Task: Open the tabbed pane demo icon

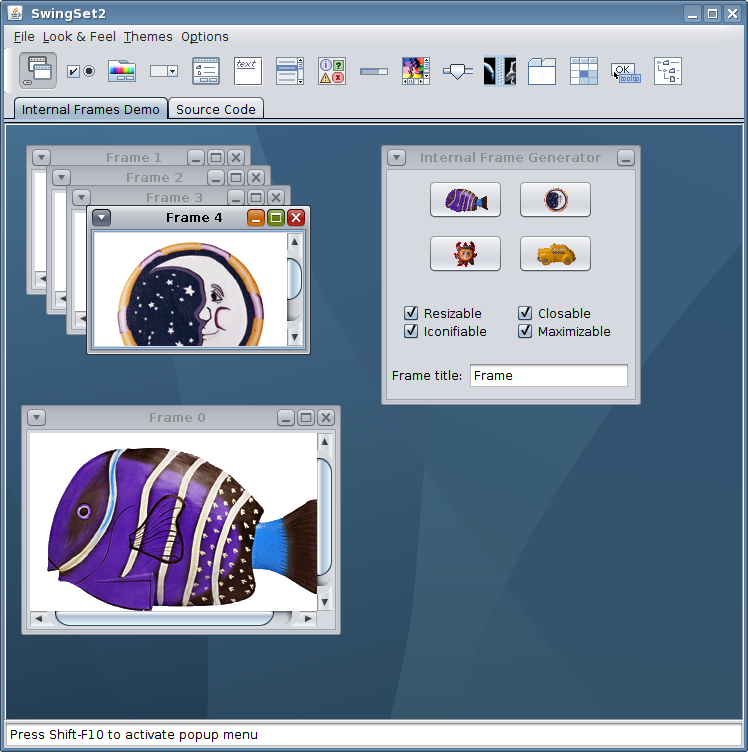Action: pos(542,71)
